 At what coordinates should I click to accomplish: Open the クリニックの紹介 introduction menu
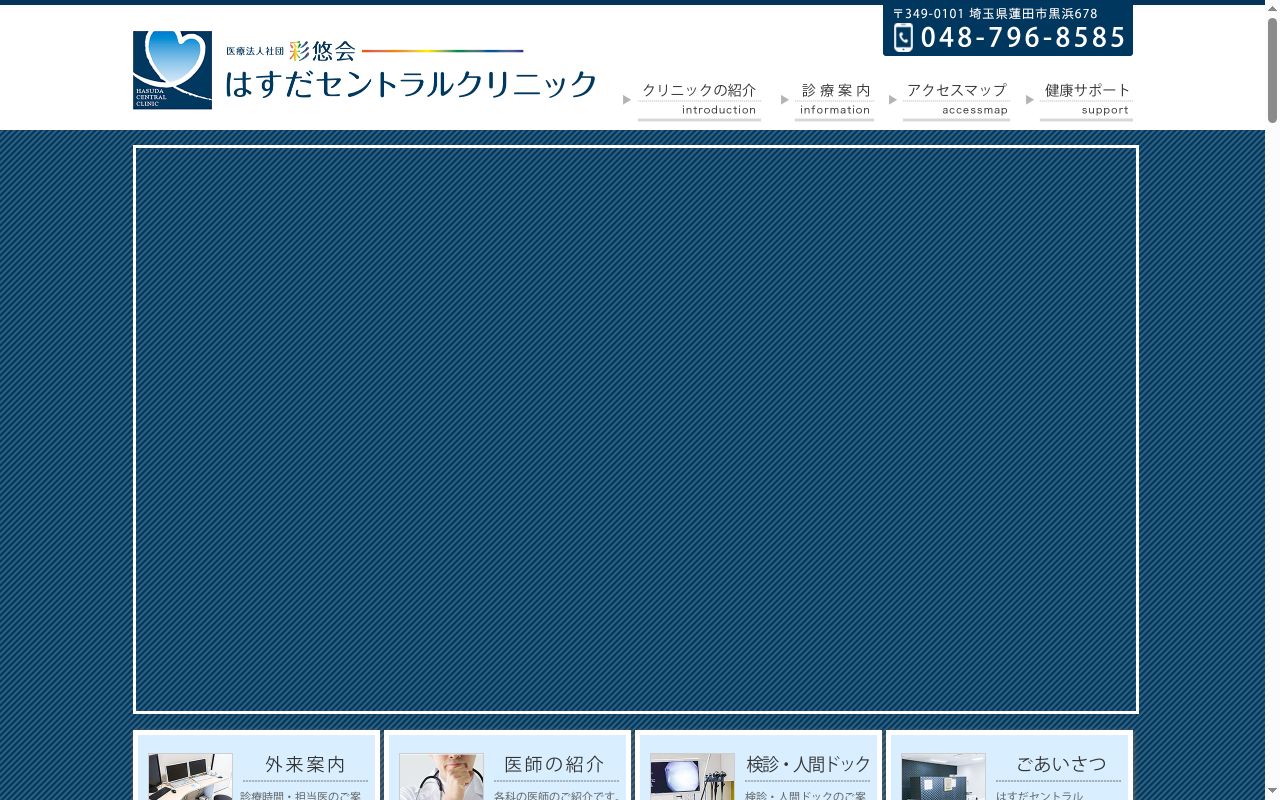coord(699,101)
